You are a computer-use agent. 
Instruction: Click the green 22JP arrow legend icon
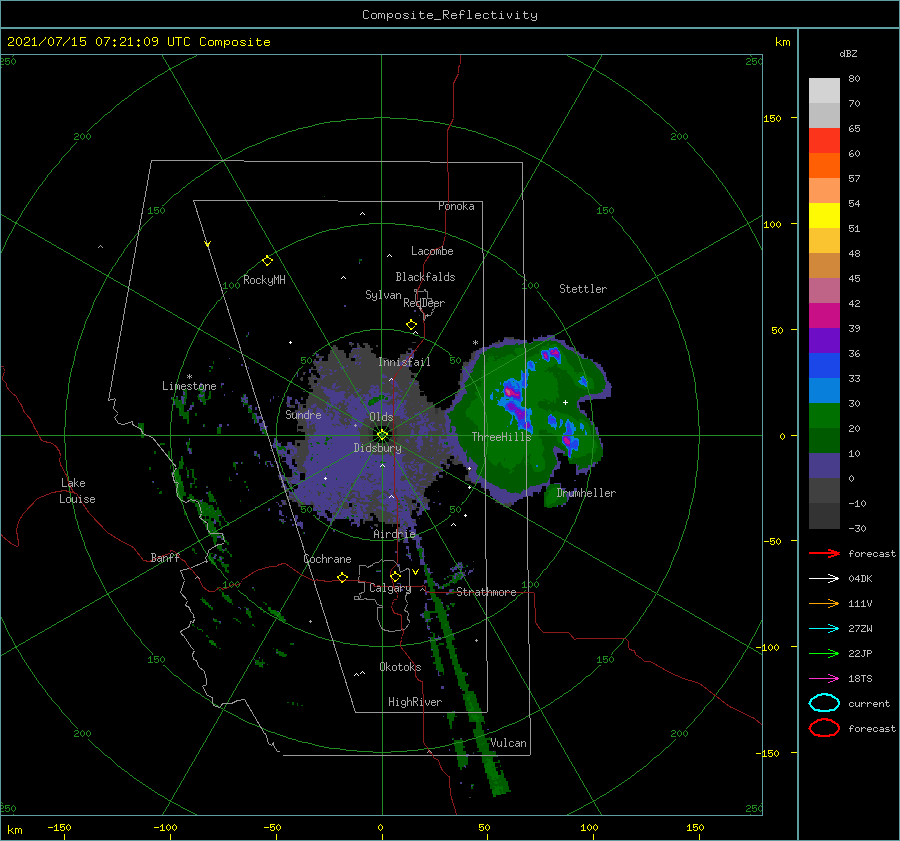(824, 653)
